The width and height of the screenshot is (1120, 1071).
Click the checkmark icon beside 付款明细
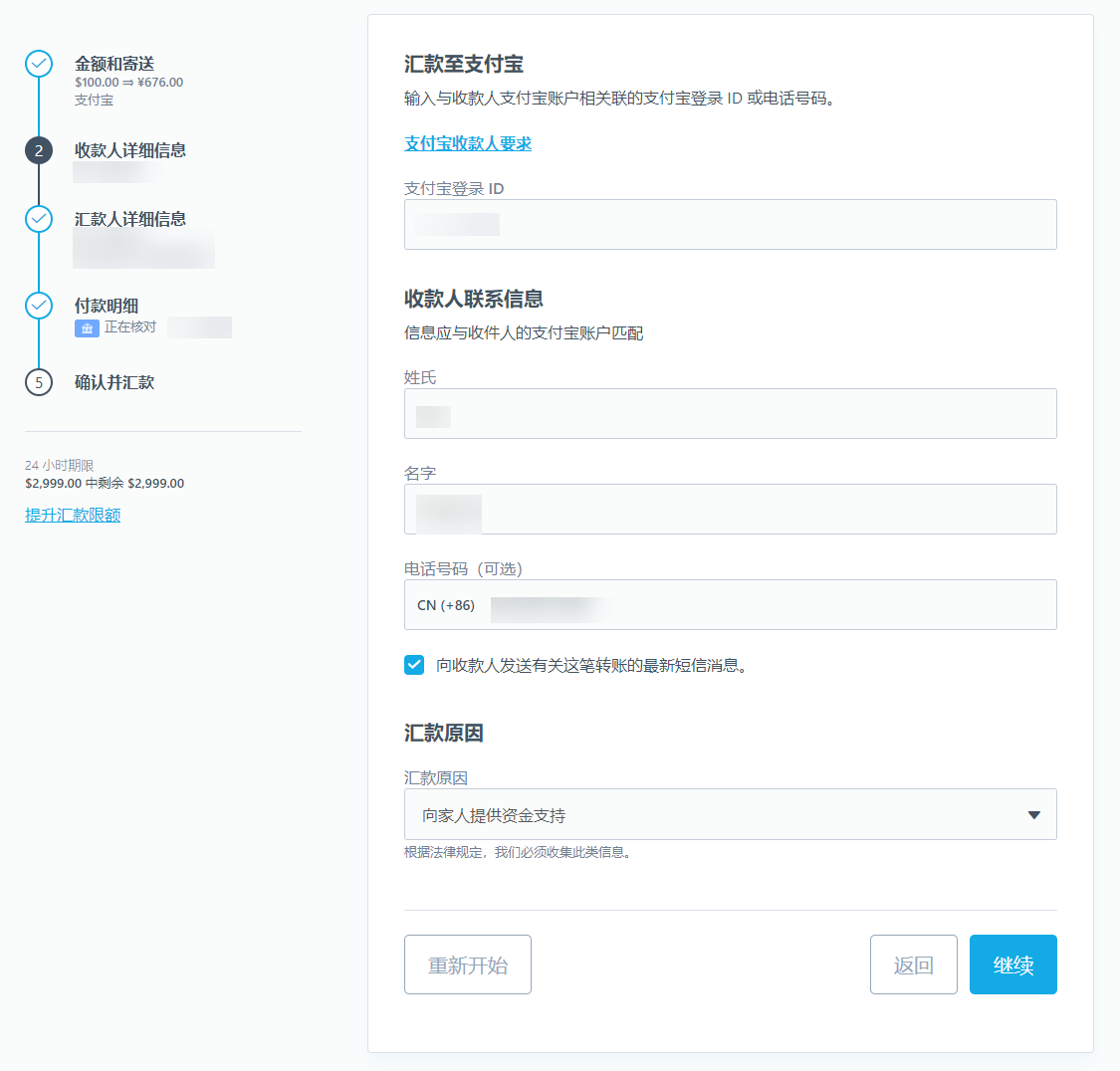point(39,306)
